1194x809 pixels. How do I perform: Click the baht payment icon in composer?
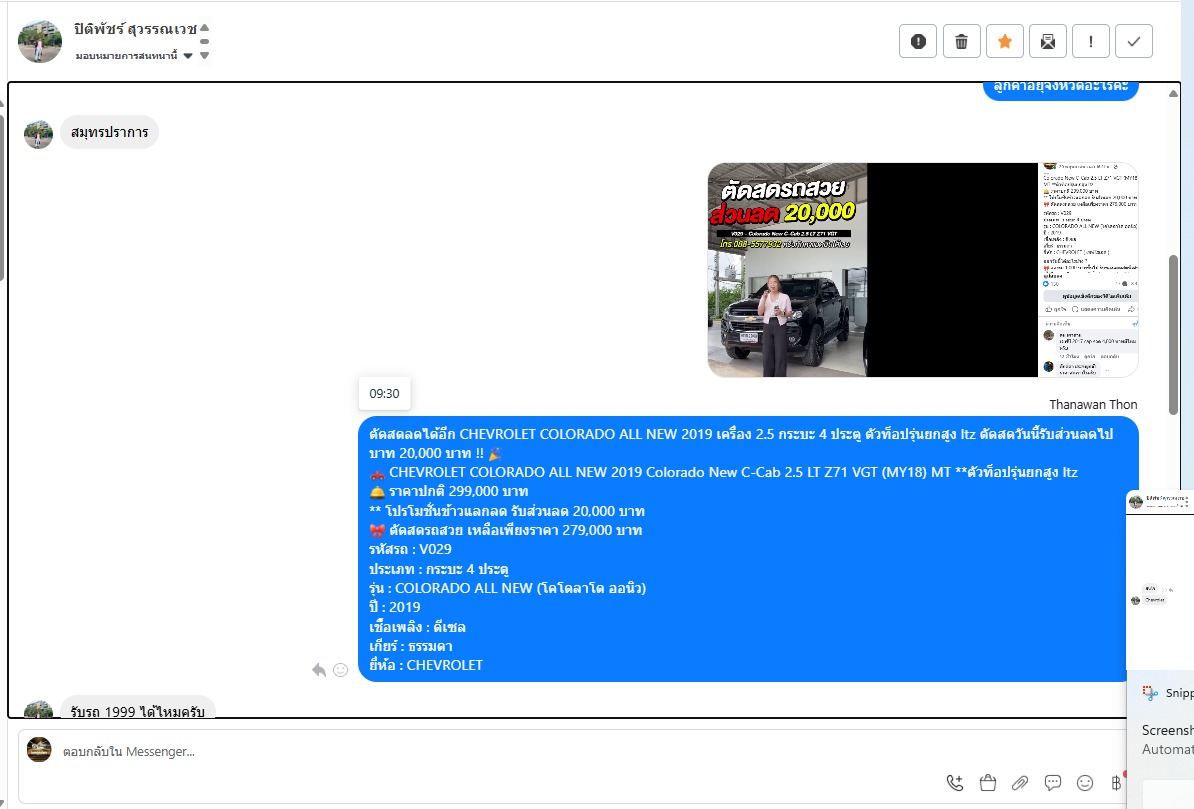point(1116,782)
